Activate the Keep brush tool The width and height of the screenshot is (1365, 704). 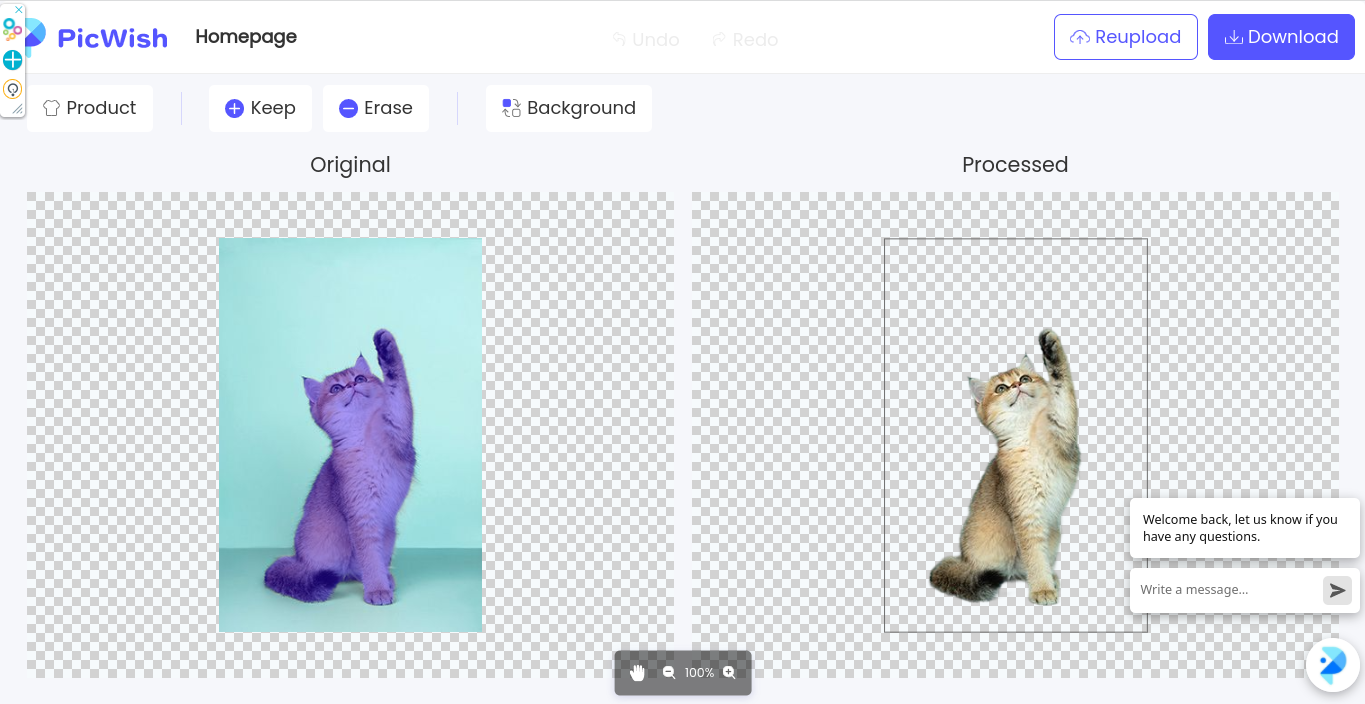point(260,108)
